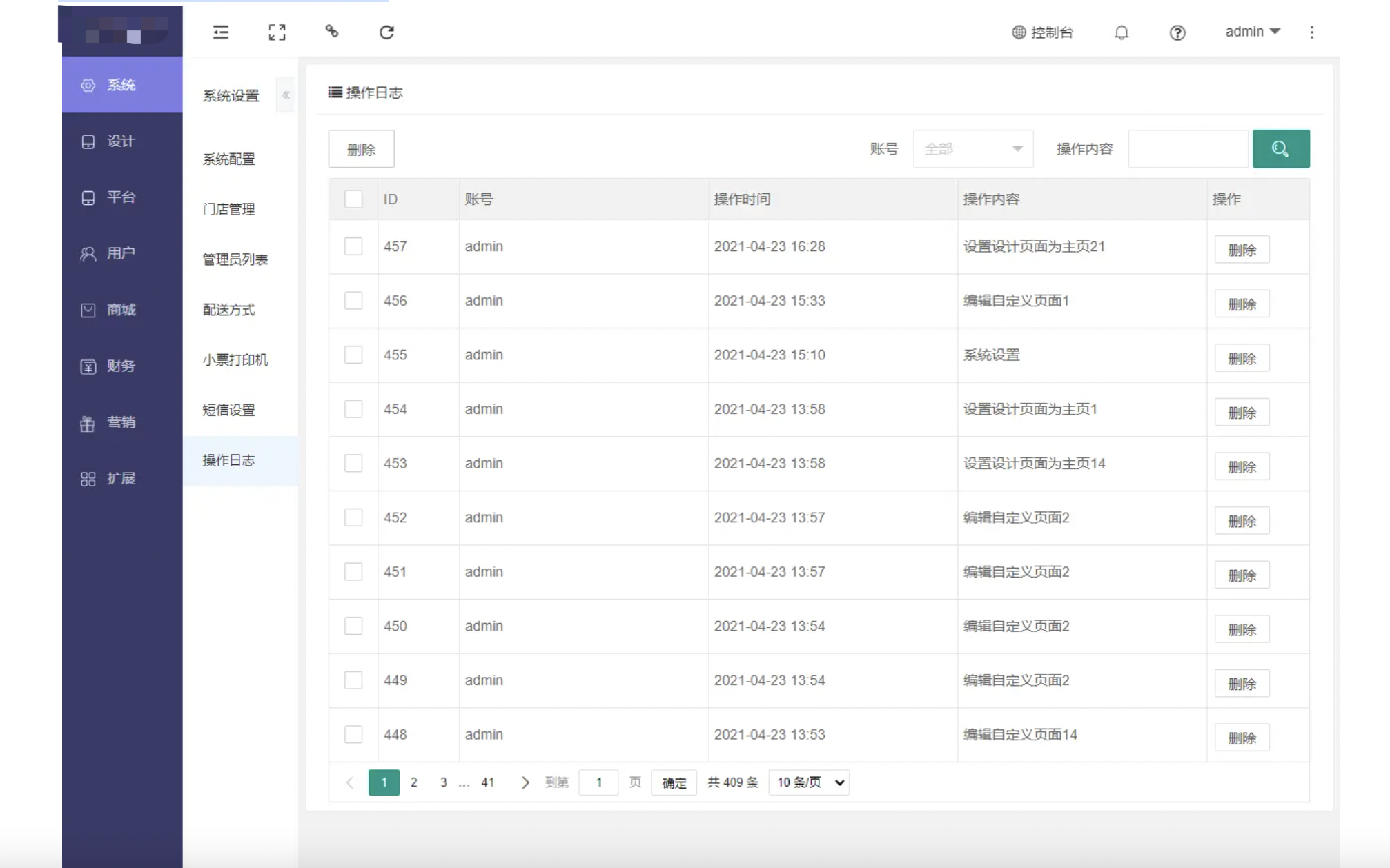Open the notification bell

click(x=1122, y=32)
